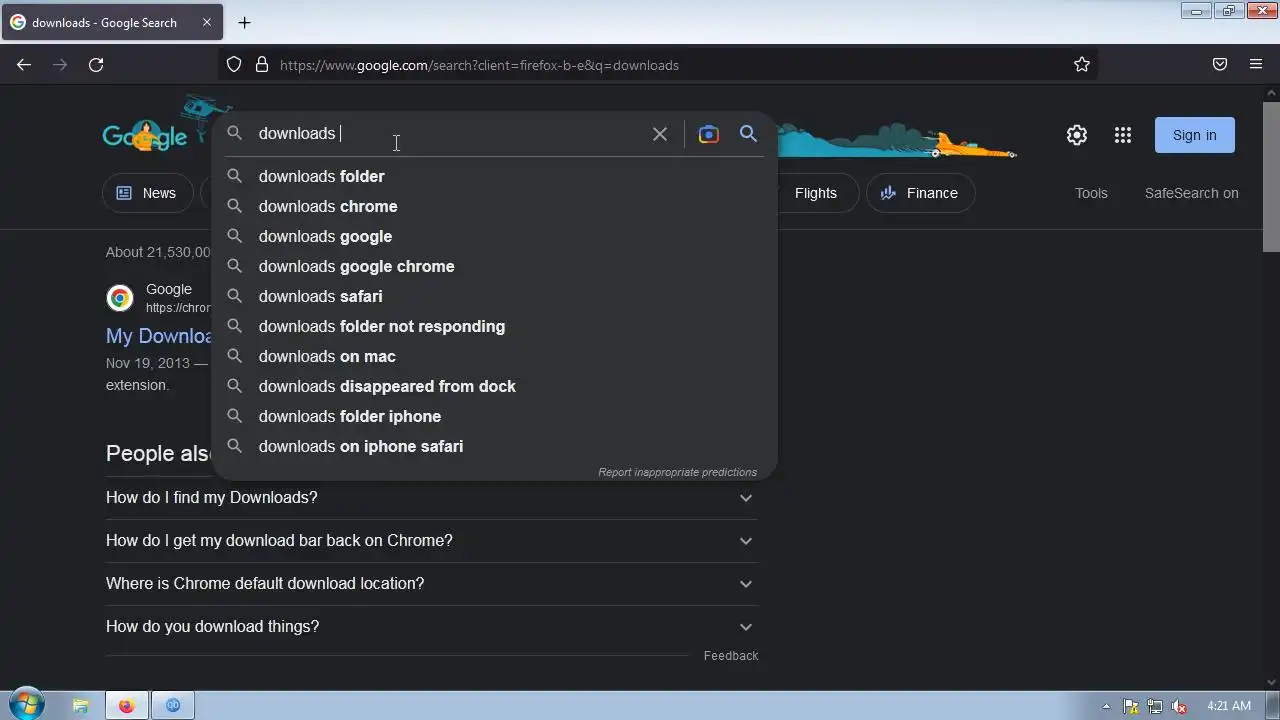Click inside the Google search text field

(450, 134)
